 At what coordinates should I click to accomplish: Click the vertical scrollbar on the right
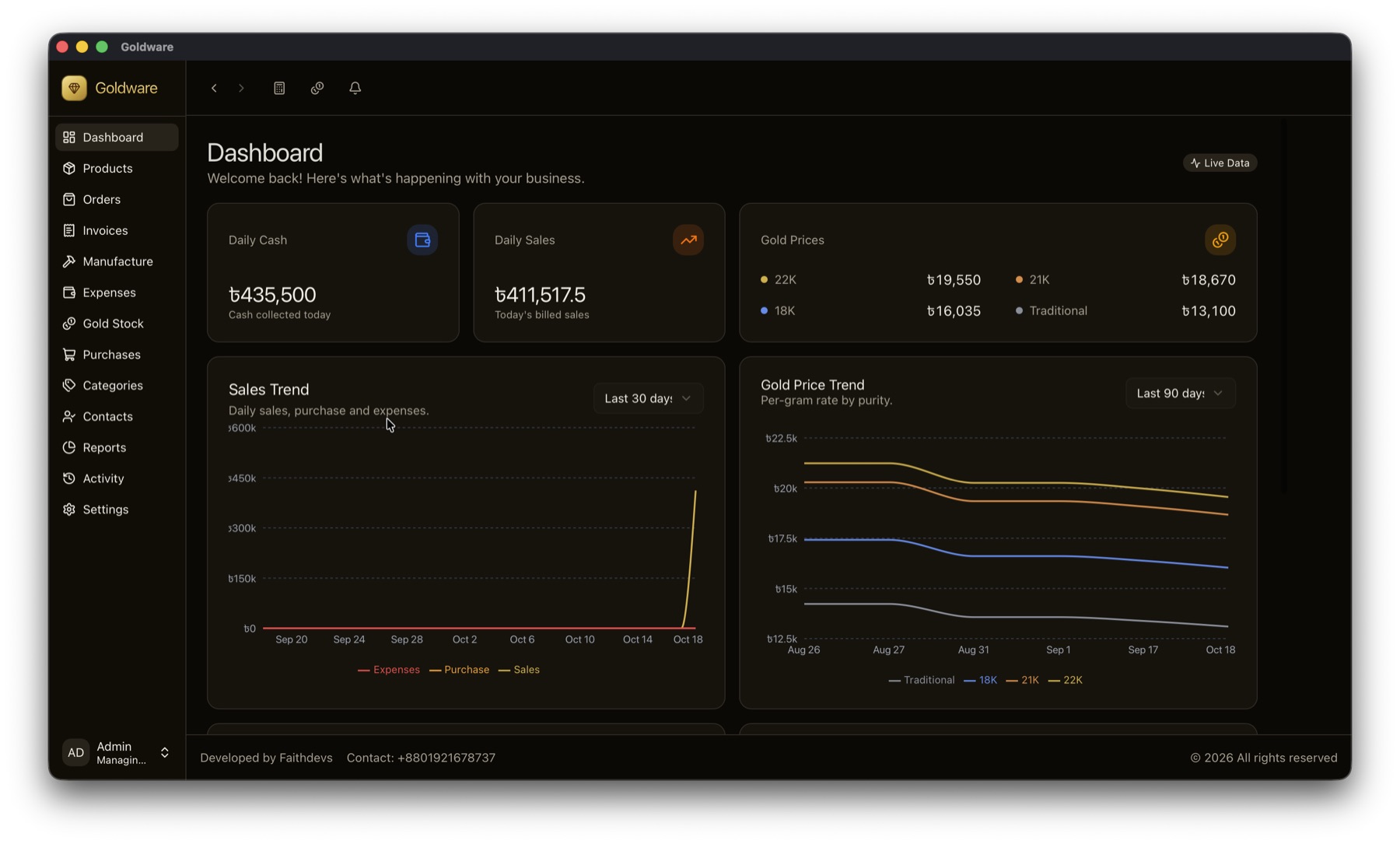point(1283,307)
